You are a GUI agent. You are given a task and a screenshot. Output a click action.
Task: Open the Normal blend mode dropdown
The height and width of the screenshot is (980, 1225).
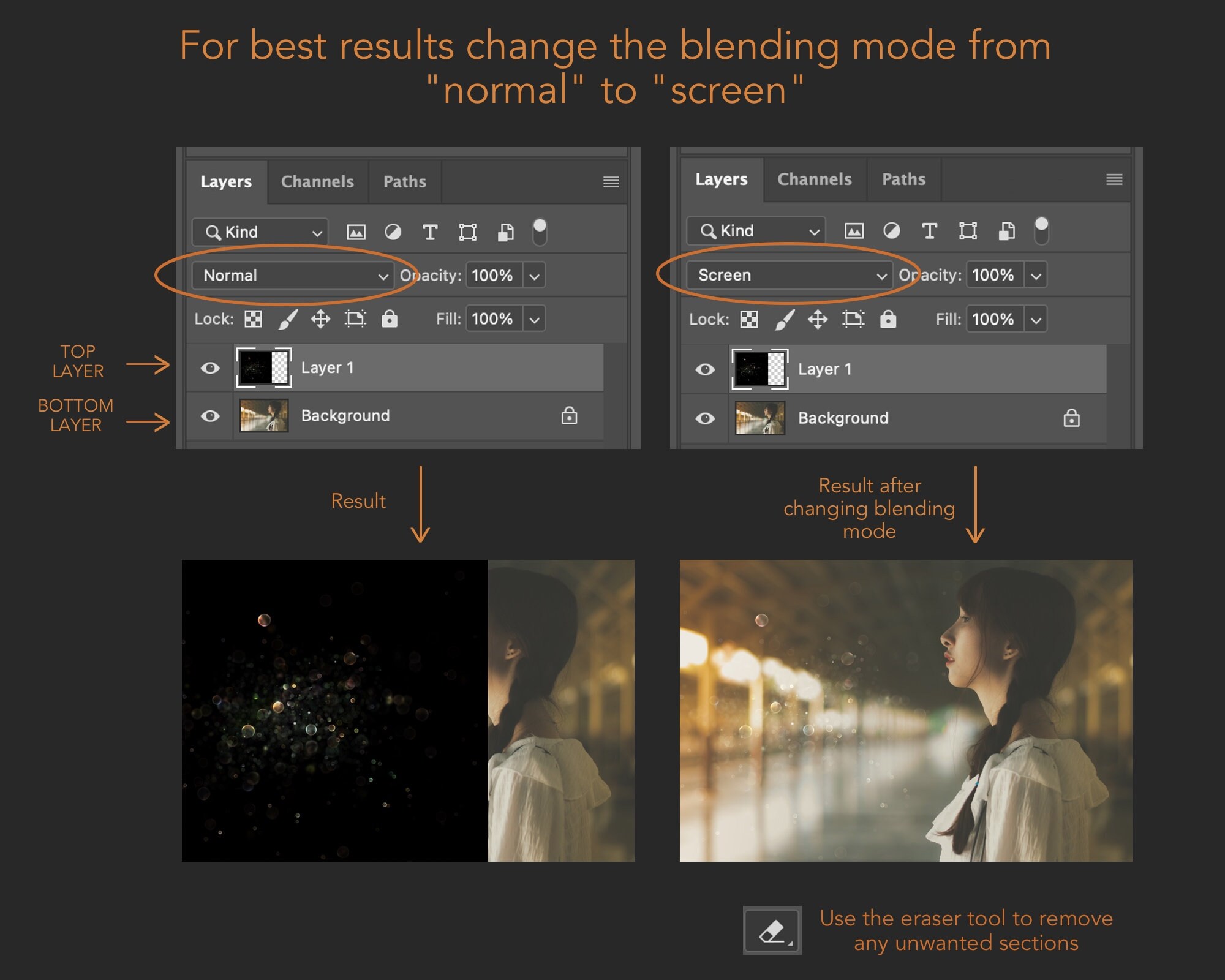385,276
